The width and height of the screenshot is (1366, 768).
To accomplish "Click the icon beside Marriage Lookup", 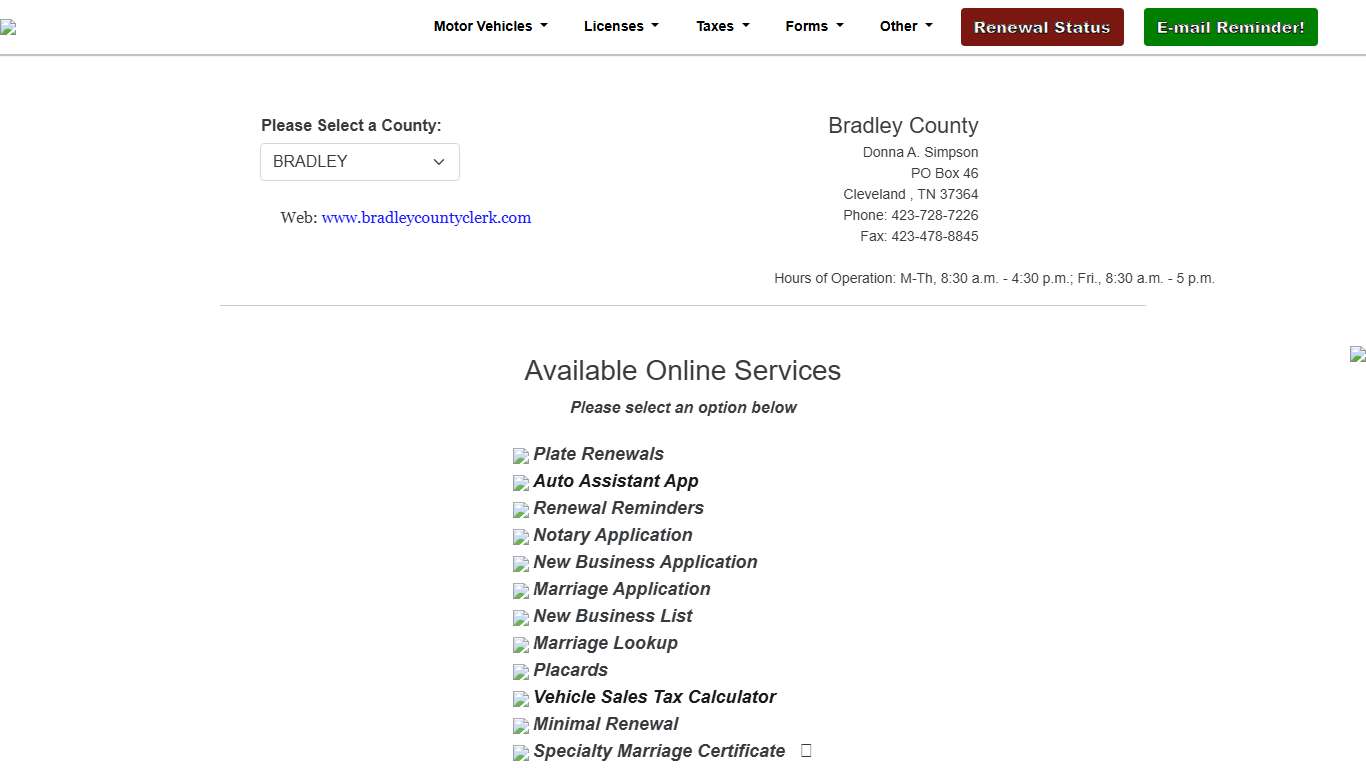I will coord(520,645).
